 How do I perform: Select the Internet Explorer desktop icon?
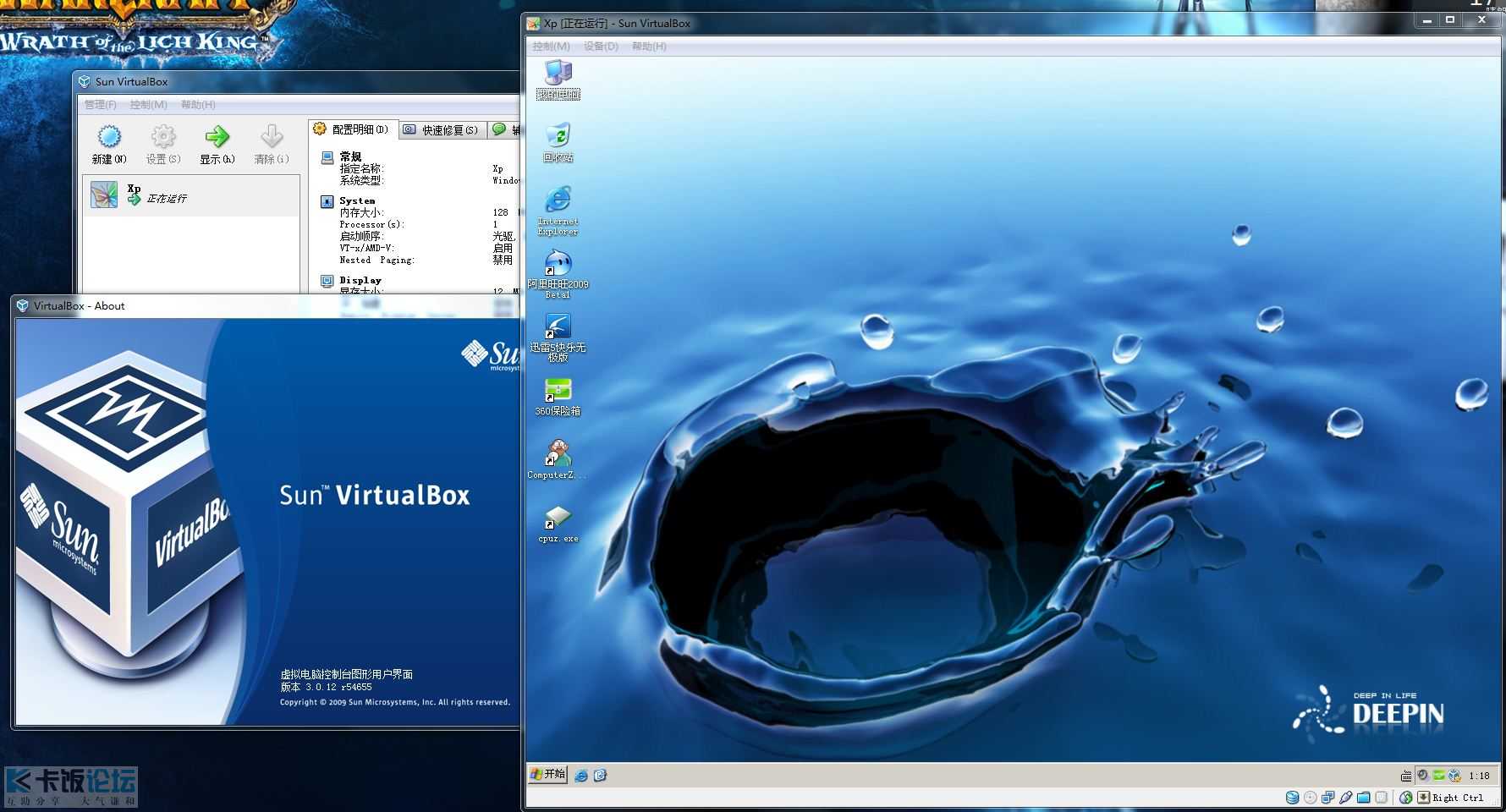558,210
